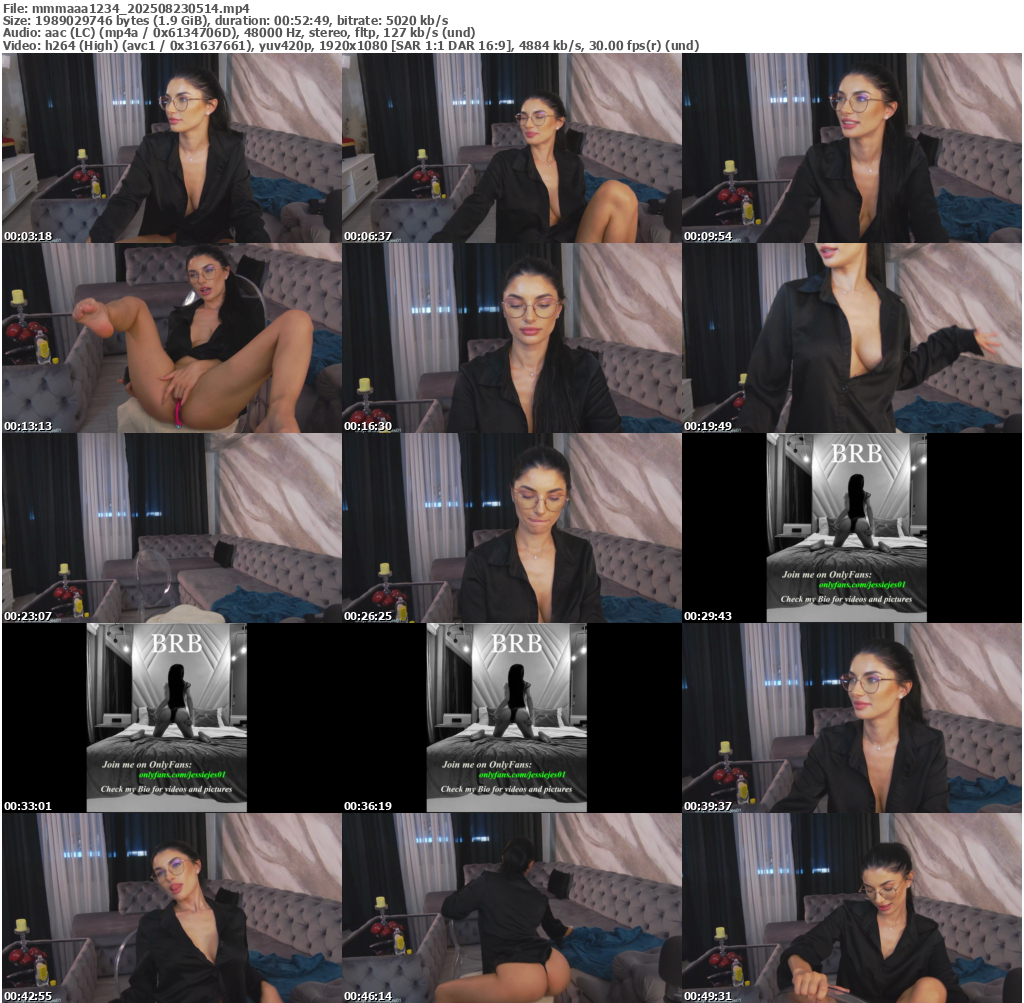The width and height of the screenshot is (1024, 1003).
Task: Open the frame thumbnail at 00:03:18
Action: pyautogui.click(x=172, y=148)
